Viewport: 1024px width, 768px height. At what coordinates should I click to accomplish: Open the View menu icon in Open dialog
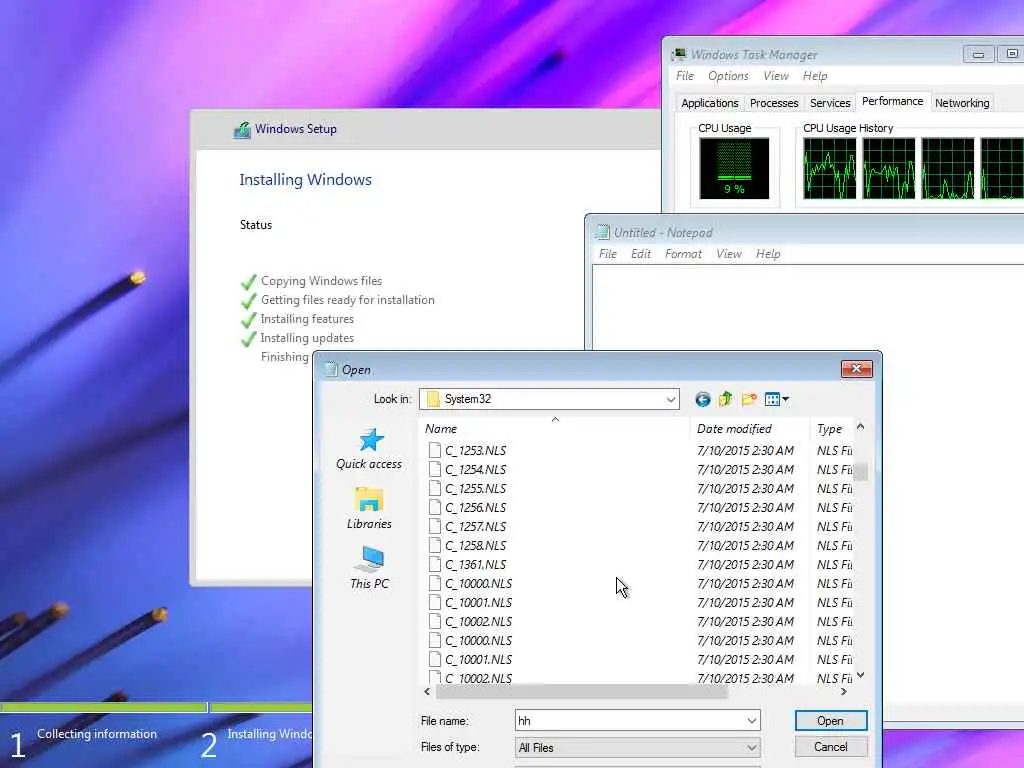776,399
